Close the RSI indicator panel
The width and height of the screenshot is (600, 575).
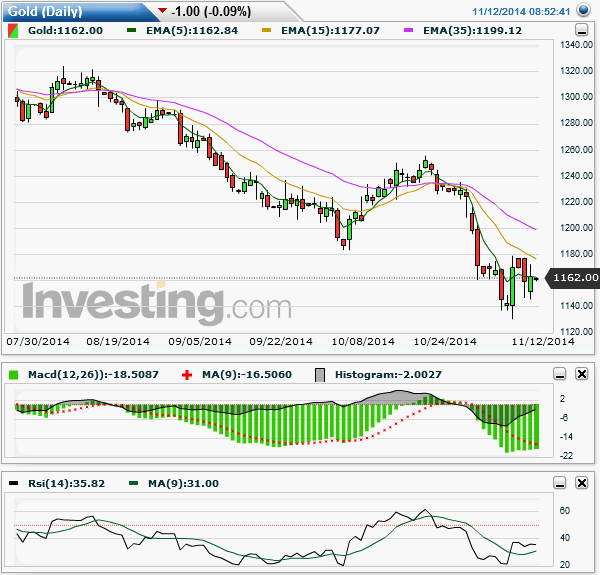point(582,483)
